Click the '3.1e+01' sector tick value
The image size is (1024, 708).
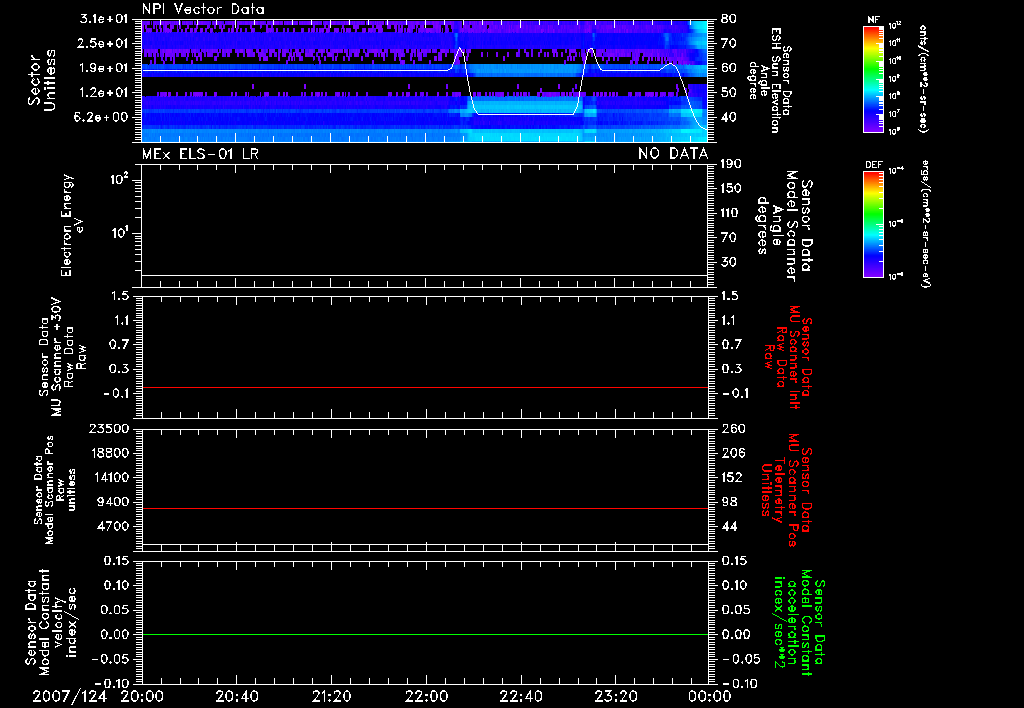[x=104, y=19]
